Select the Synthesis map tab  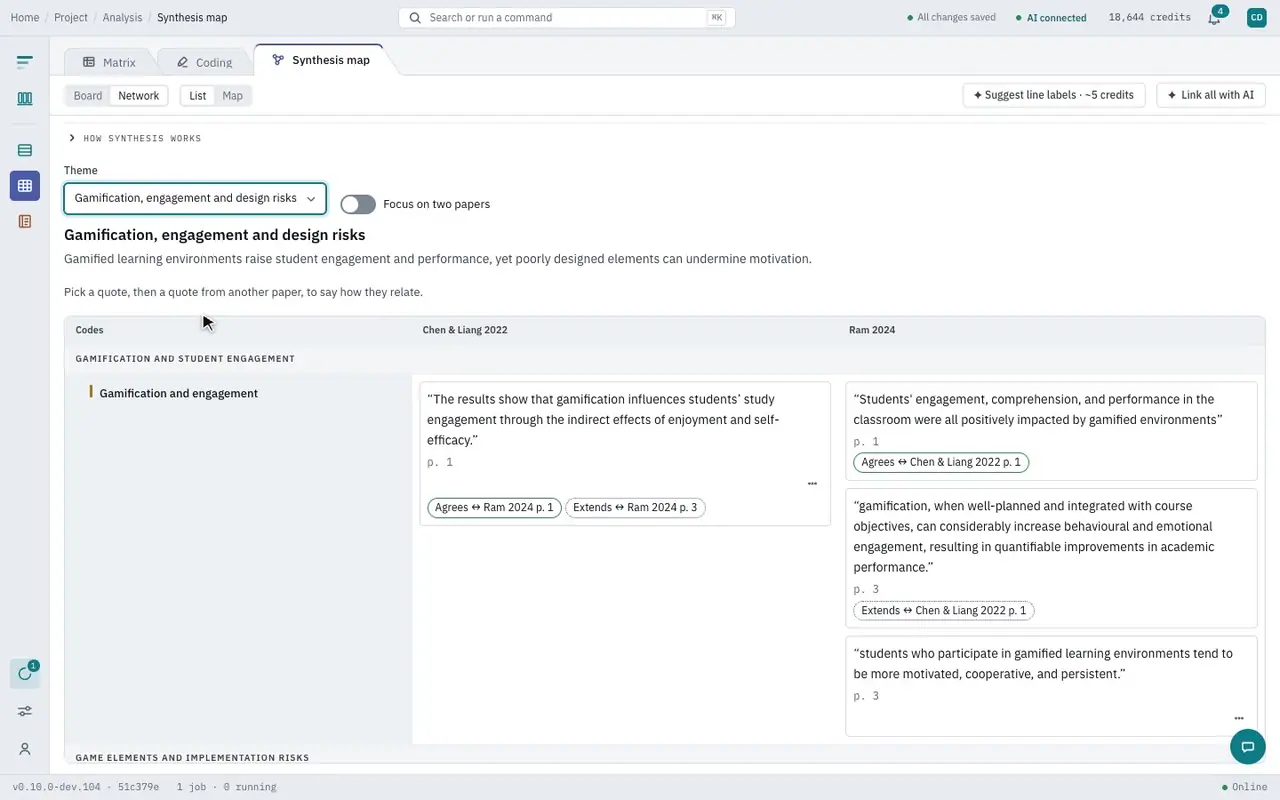pos(321,60)
